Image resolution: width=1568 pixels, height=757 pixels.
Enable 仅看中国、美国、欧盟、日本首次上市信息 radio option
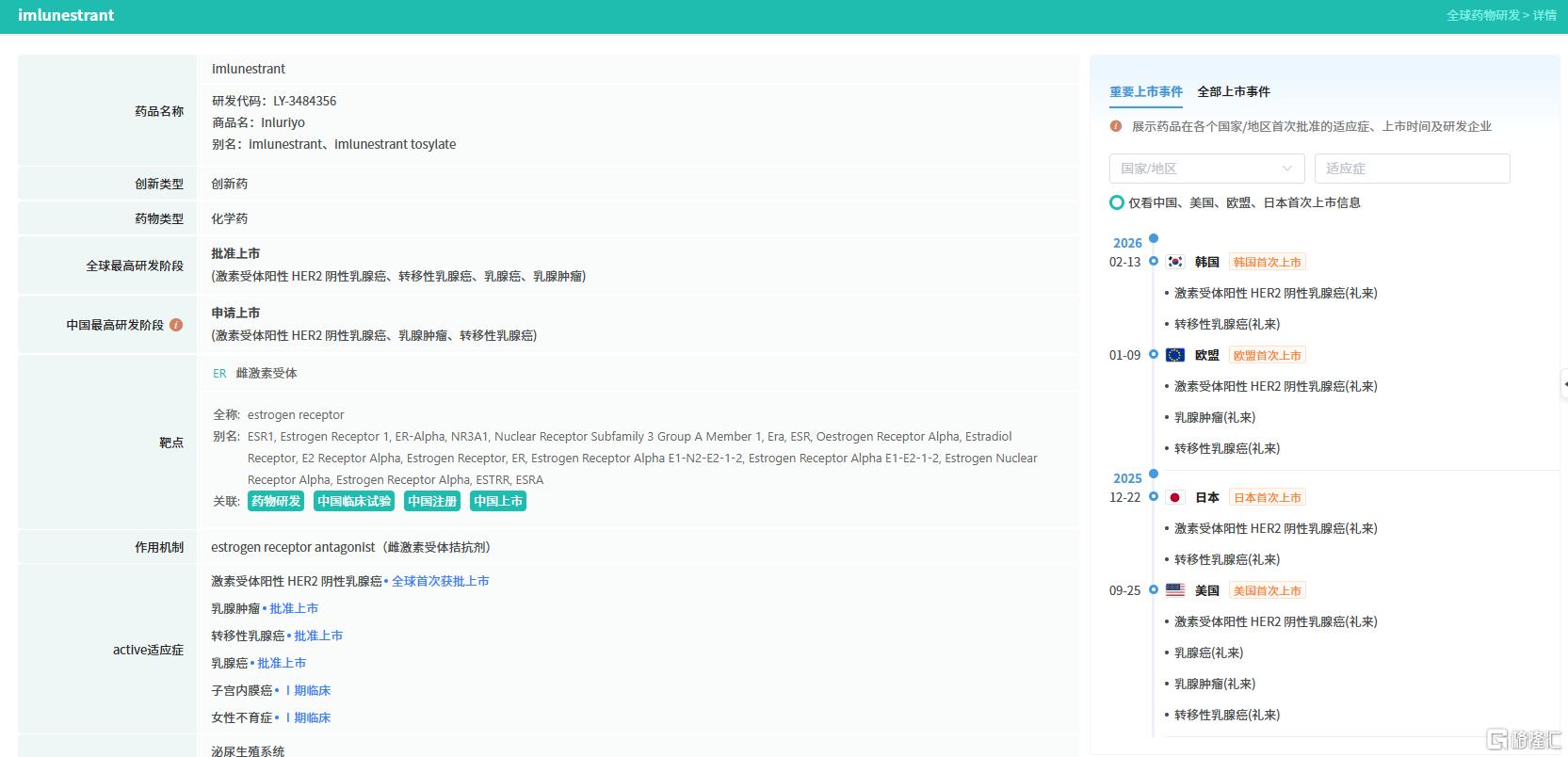[x=1117, y=202]
